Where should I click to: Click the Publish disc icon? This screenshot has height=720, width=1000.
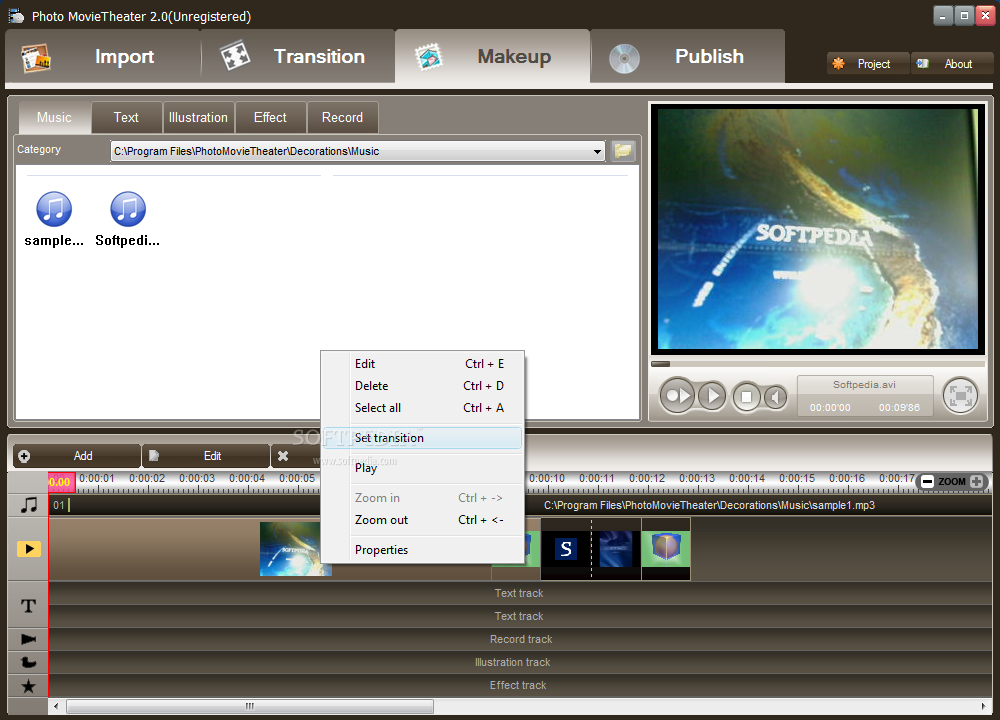tap(624, 59)
